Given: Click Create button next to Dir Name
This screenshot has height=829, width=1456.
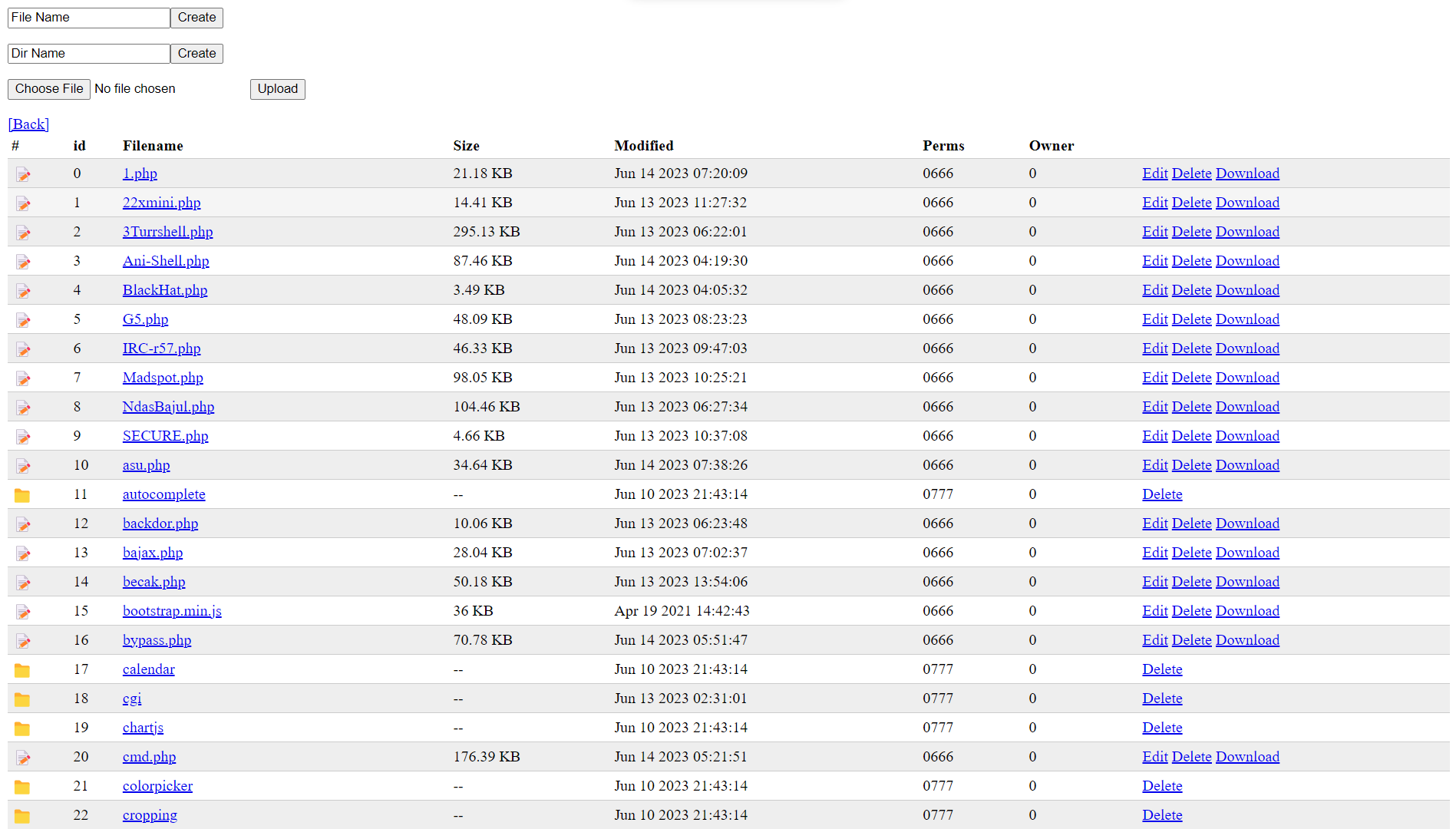Looking at the screenshot, I should [x=196, y=54].
